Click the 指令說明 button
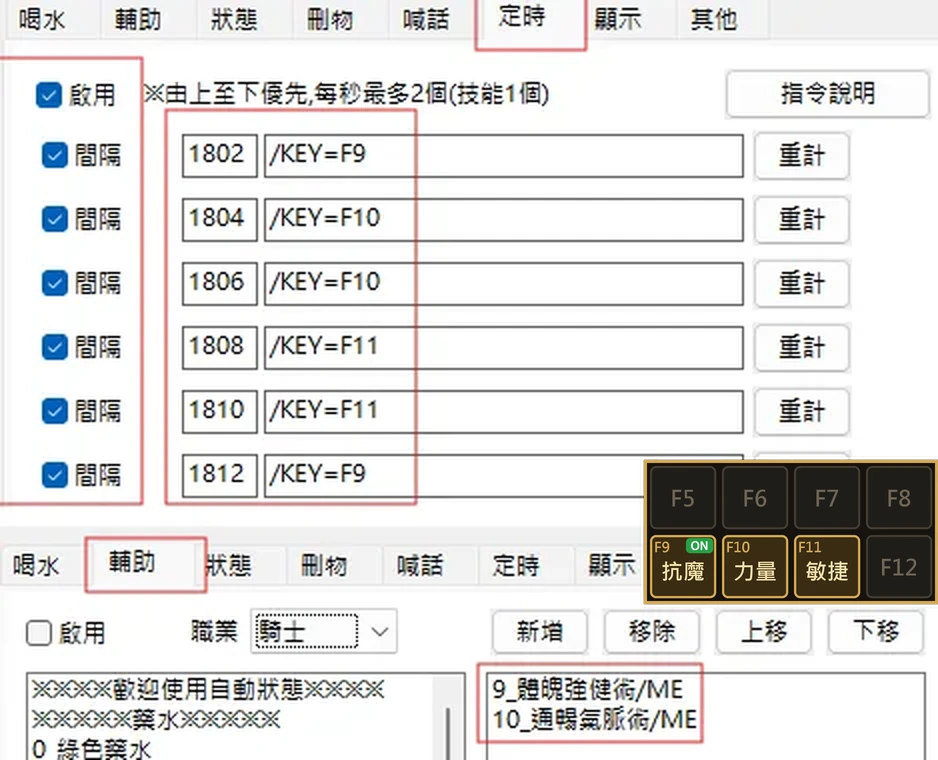This screenshot has width=938, height=760. pyautogui.click(x=827, y=94)
